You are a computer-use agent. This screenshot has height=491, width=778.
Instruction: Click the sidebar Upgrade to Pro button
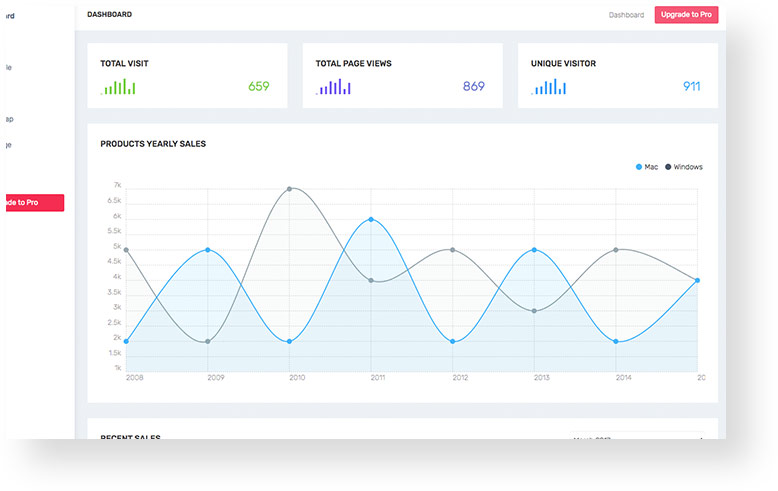[33, 203]
